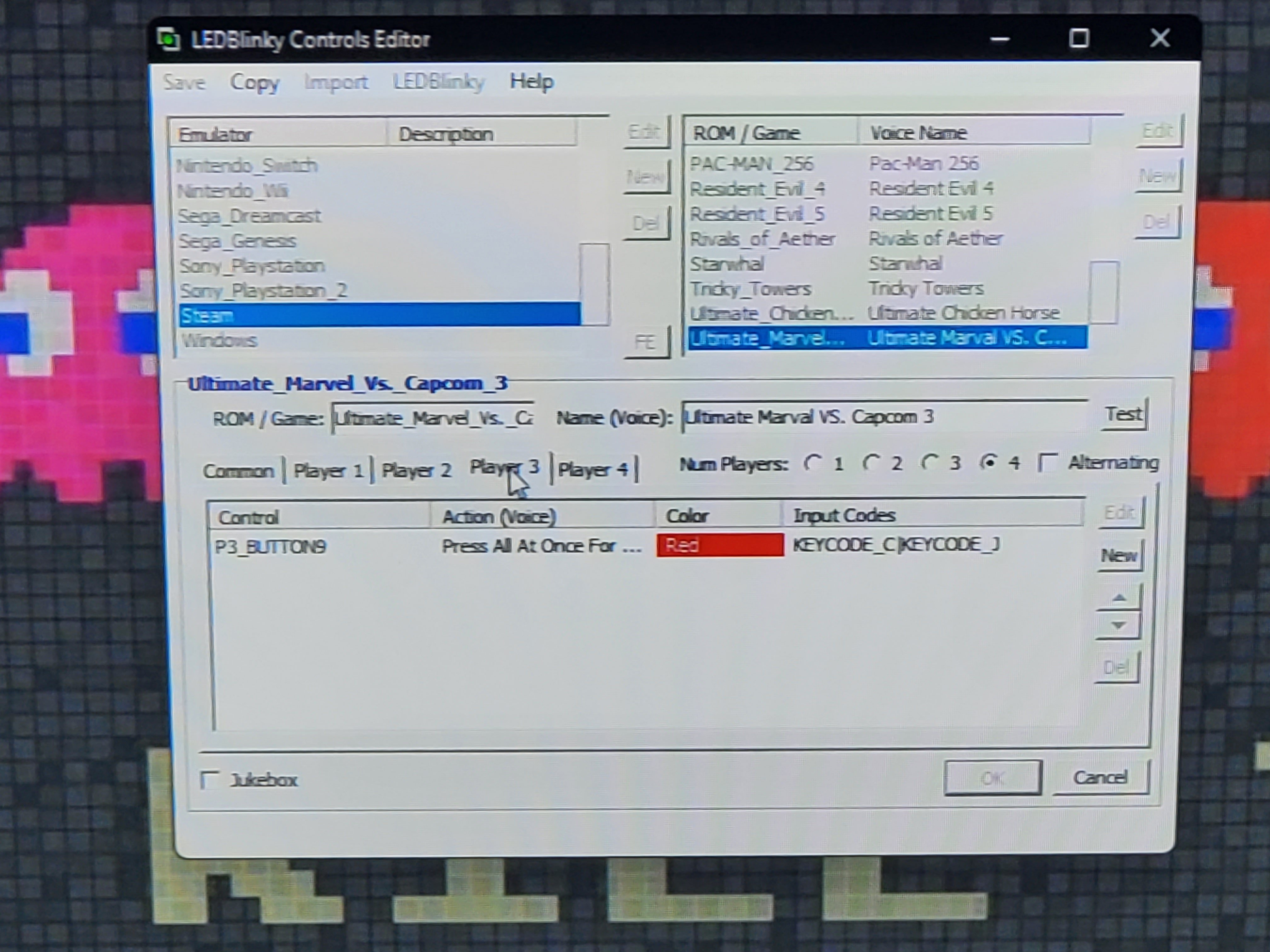Move control down with down arrow

(1118, 626)
